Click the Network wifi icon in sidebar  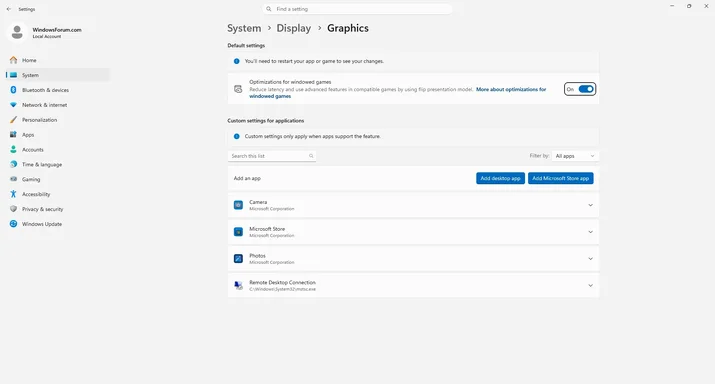[14, 105]
